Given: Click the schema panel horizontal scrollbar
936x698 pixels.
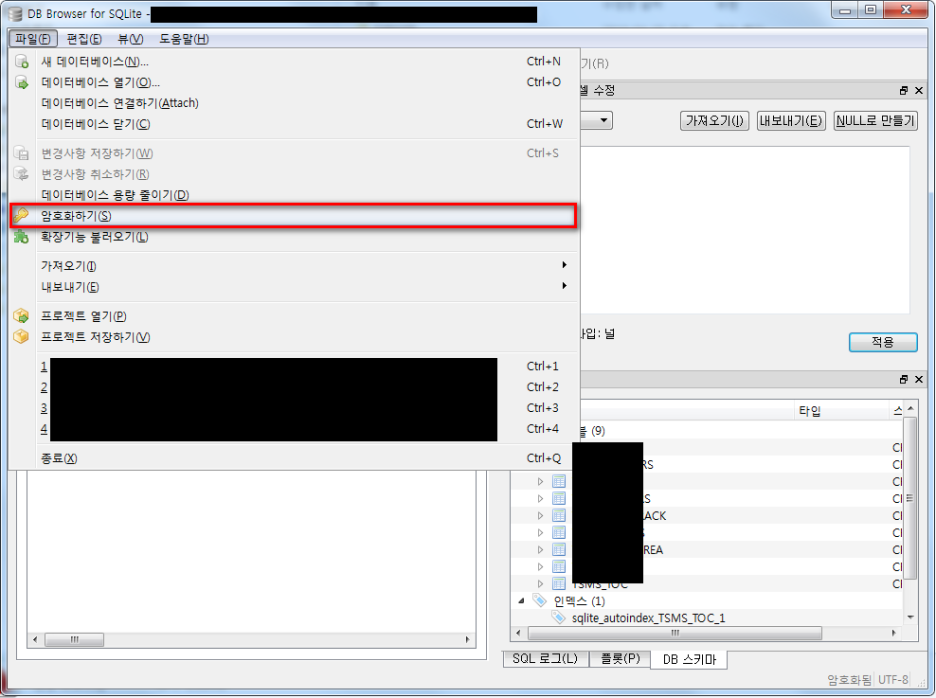Looking at the screenshot, I should [675, 633].
